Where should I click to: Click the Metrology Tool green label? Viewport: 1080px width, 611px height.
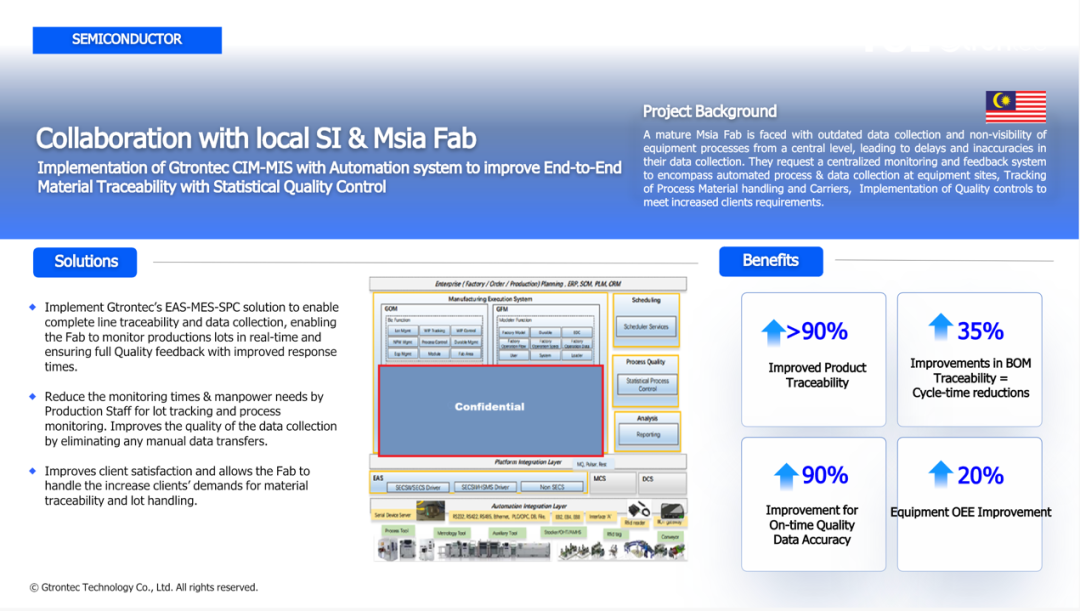451,533
